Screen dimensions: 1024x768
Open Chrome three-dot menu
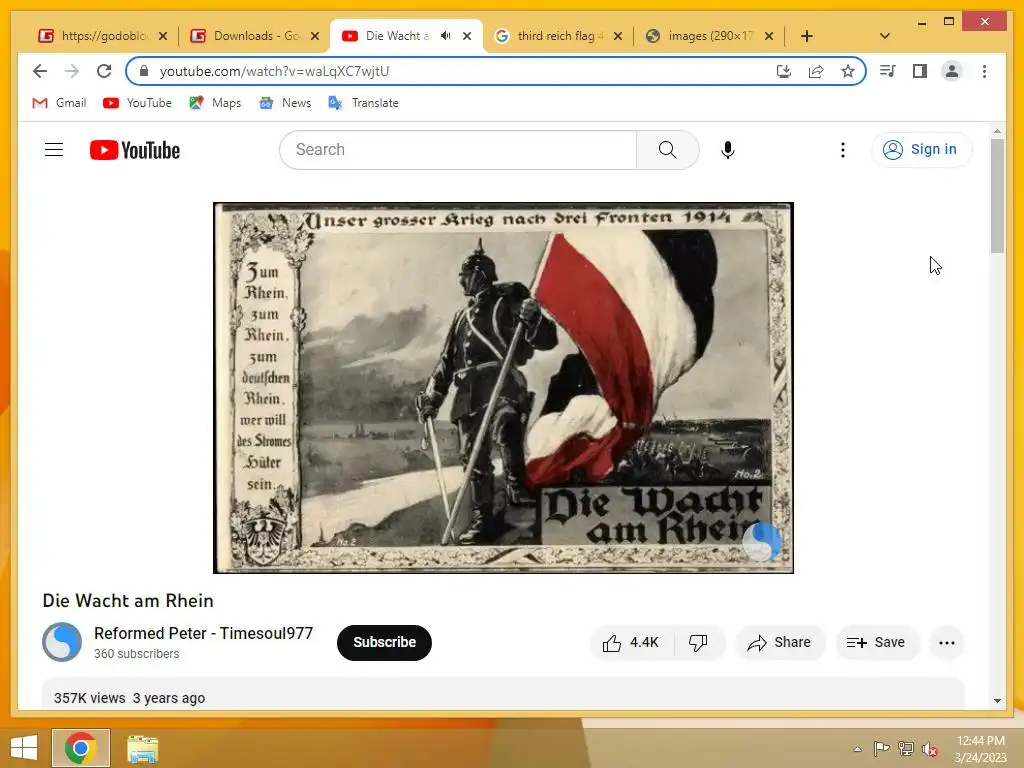[984, 71]
